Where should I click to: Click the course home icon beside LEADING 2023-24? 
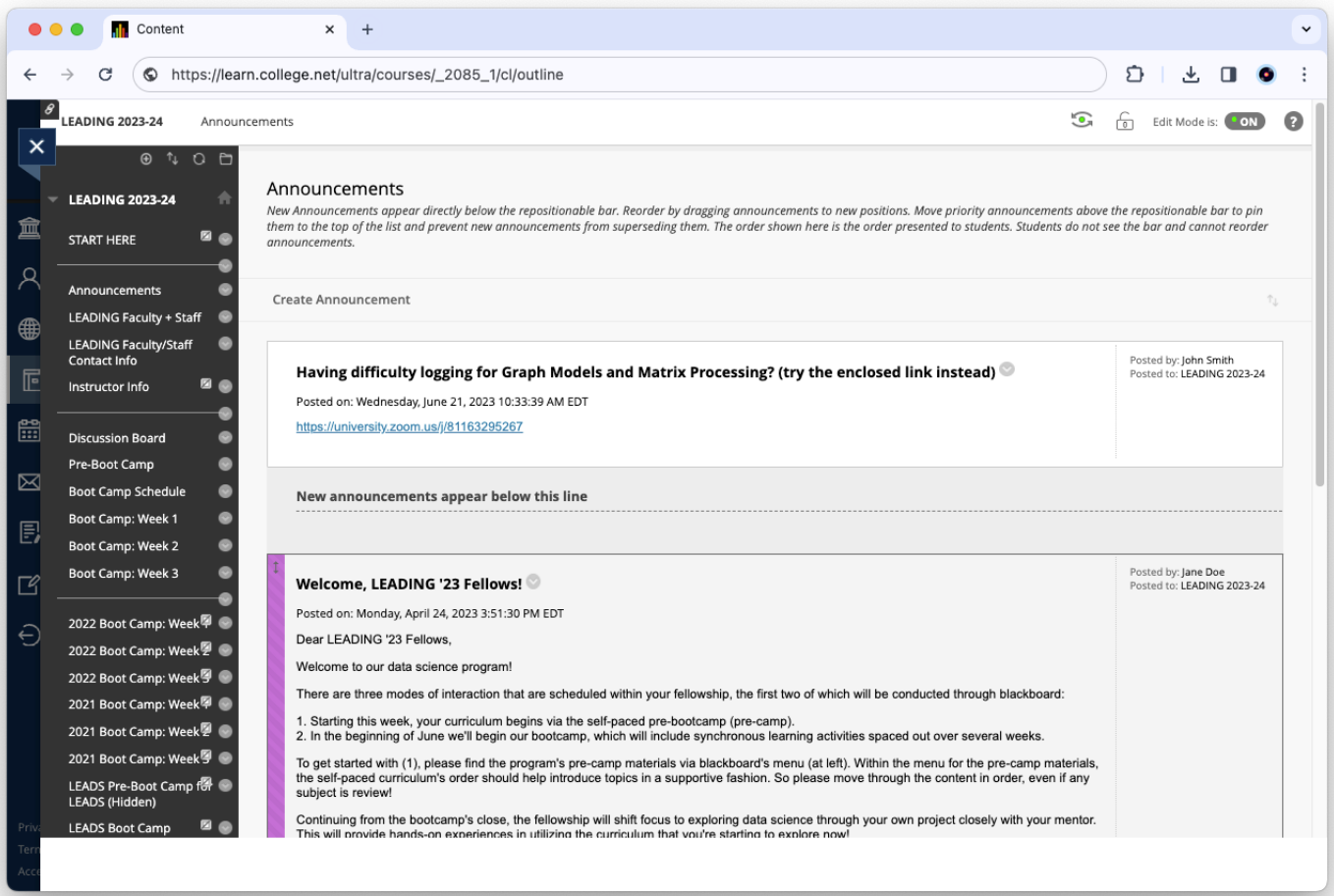coord(224,198)
